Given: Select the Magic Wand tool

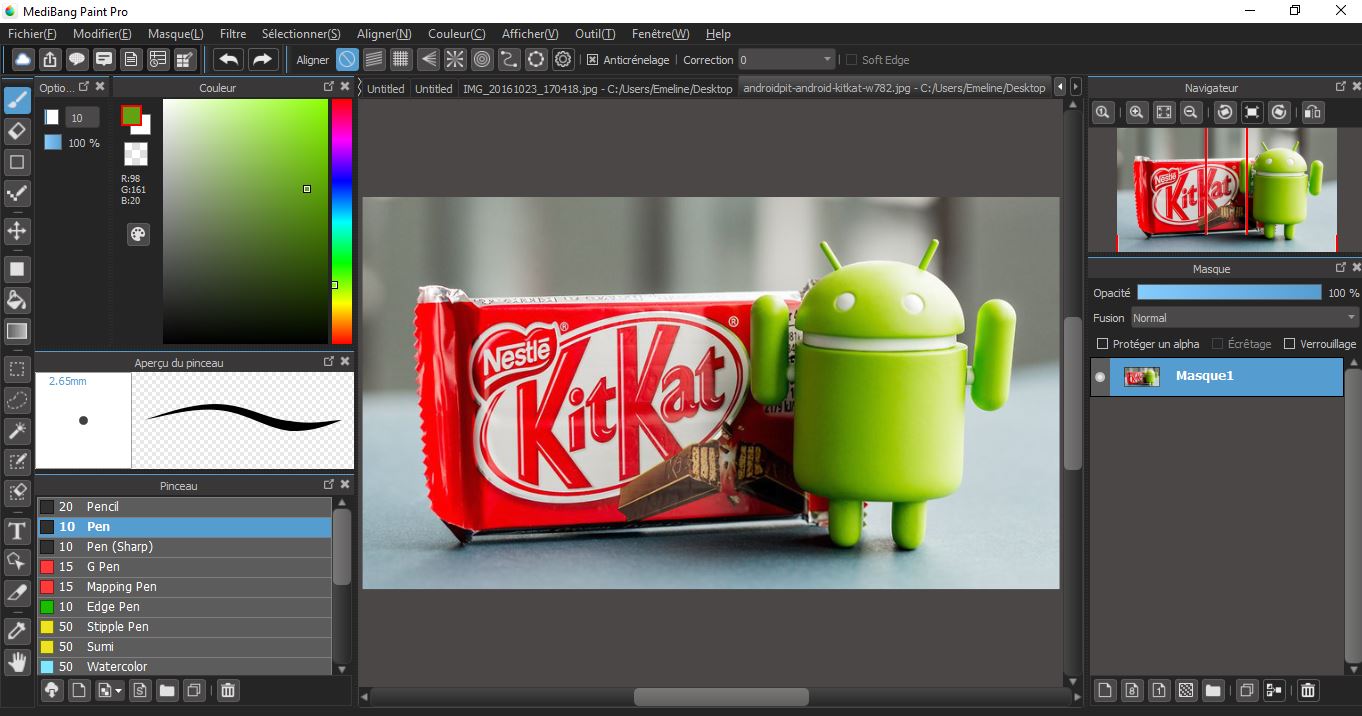Looking at the screenshot, I should (x=17, y=431).
